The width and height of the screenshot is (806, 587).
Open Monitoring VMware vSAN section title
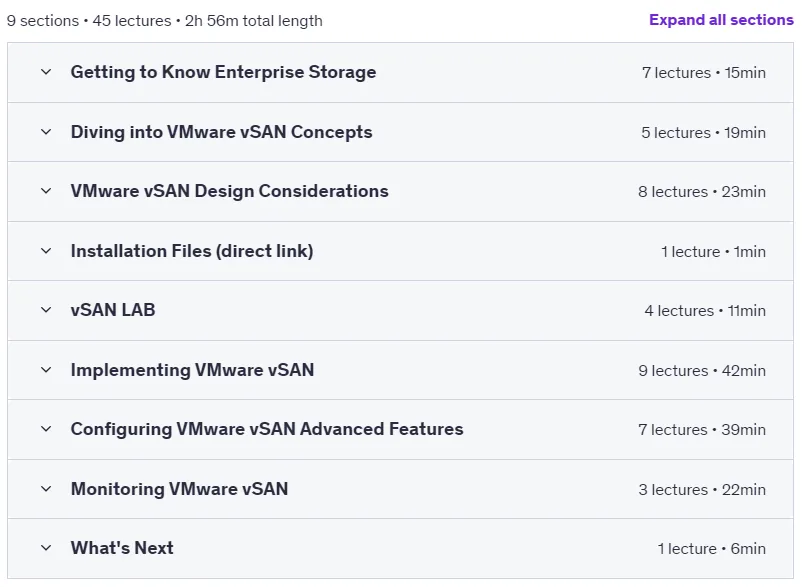click(x=179, y=489)
